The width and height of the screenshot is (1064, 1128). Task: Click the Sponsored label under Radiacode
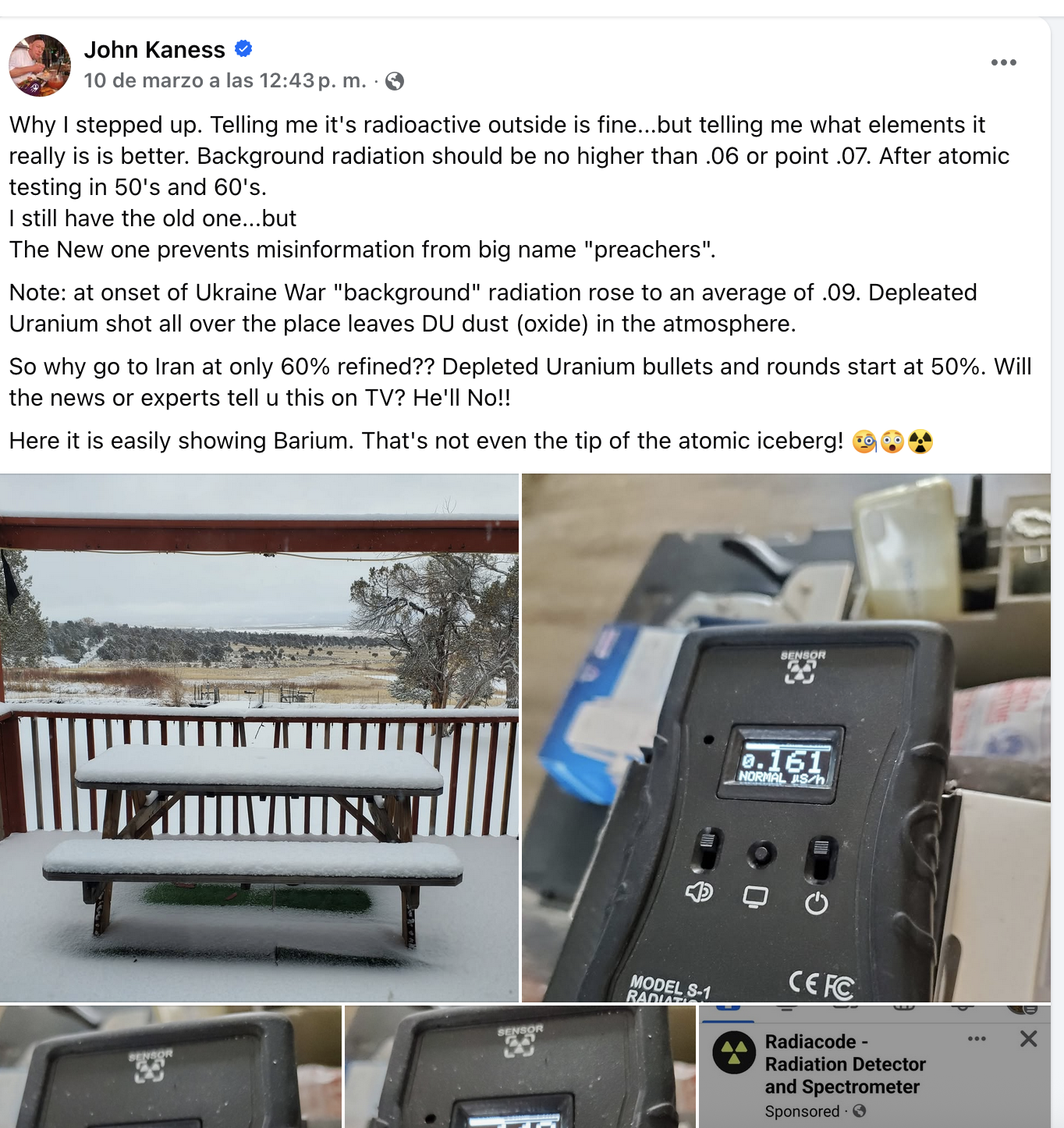coord(802,1111)
